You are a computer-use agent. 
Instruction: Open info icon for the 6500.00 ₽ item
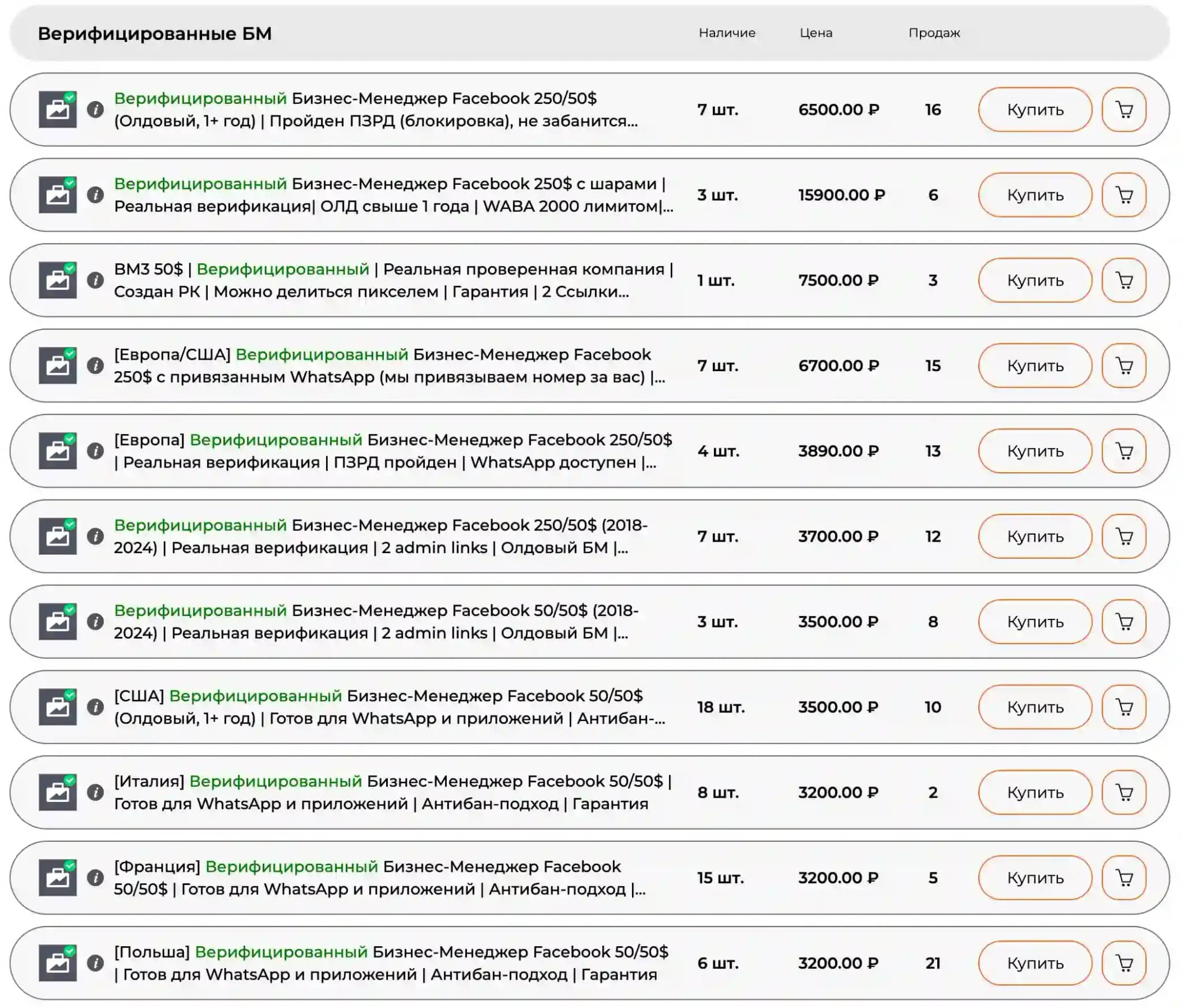click(95, 110)
